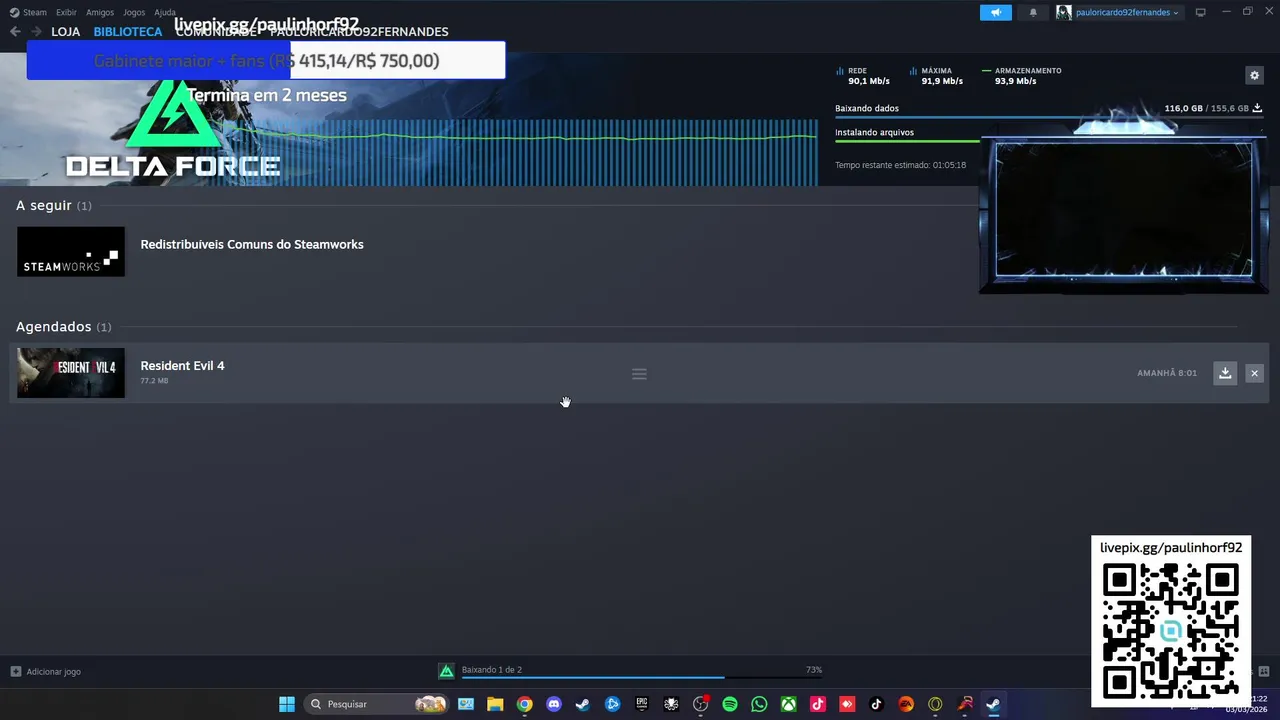Image resolution: width=1280 pixels, height=720 pixels.
Task: Click the A seguir section header
Action: pyautogui.click(x=54, y=205)
